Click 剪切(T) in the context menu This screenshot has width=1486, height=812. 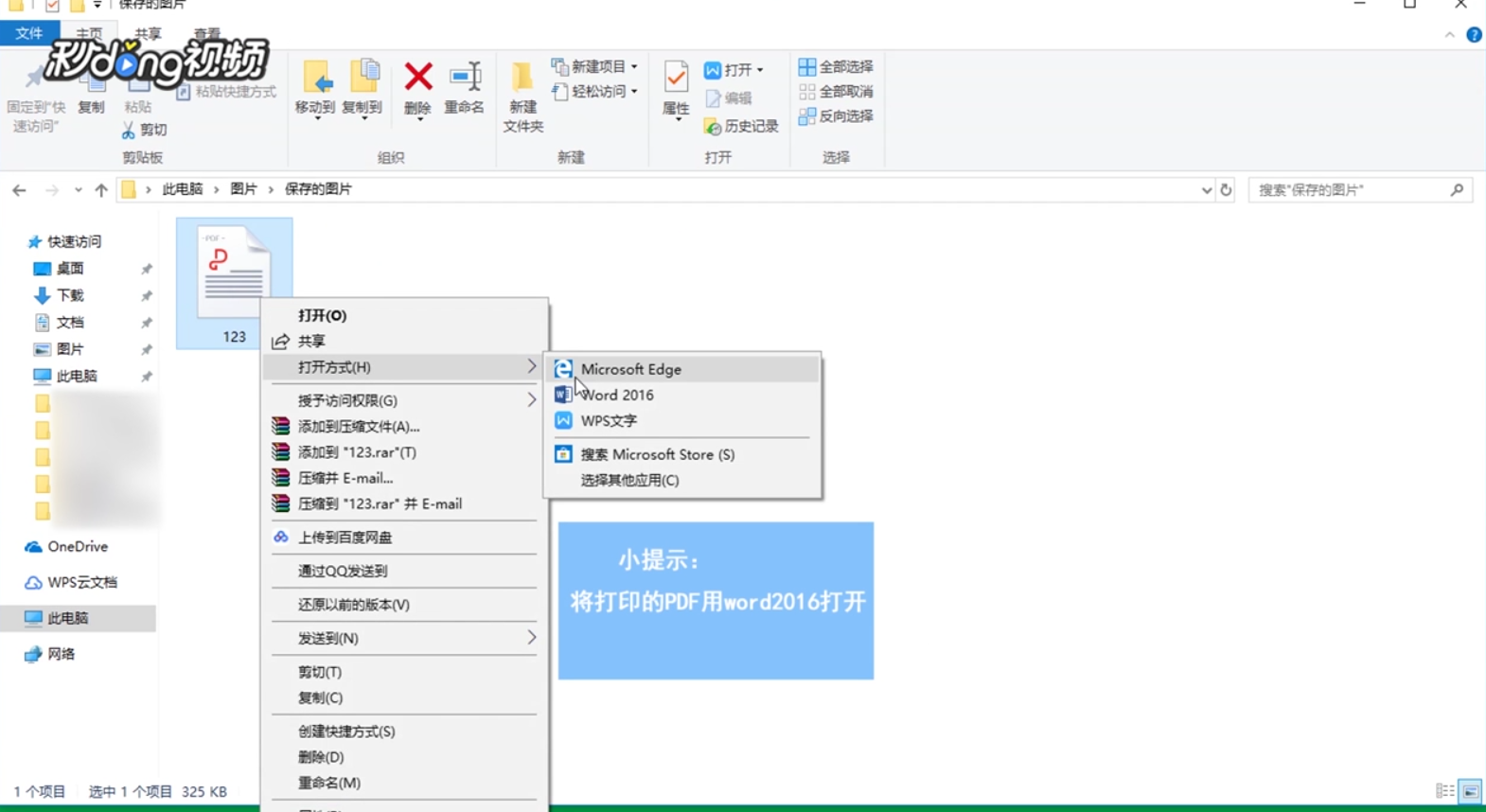404,672
